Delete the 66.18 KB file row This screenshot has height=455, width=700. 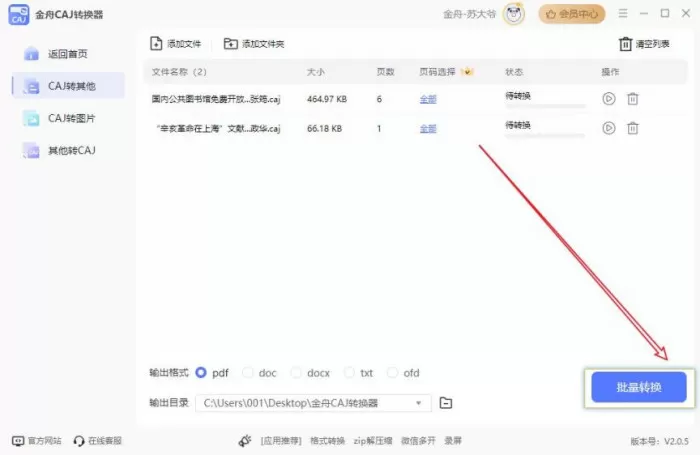tap(633, 129)
